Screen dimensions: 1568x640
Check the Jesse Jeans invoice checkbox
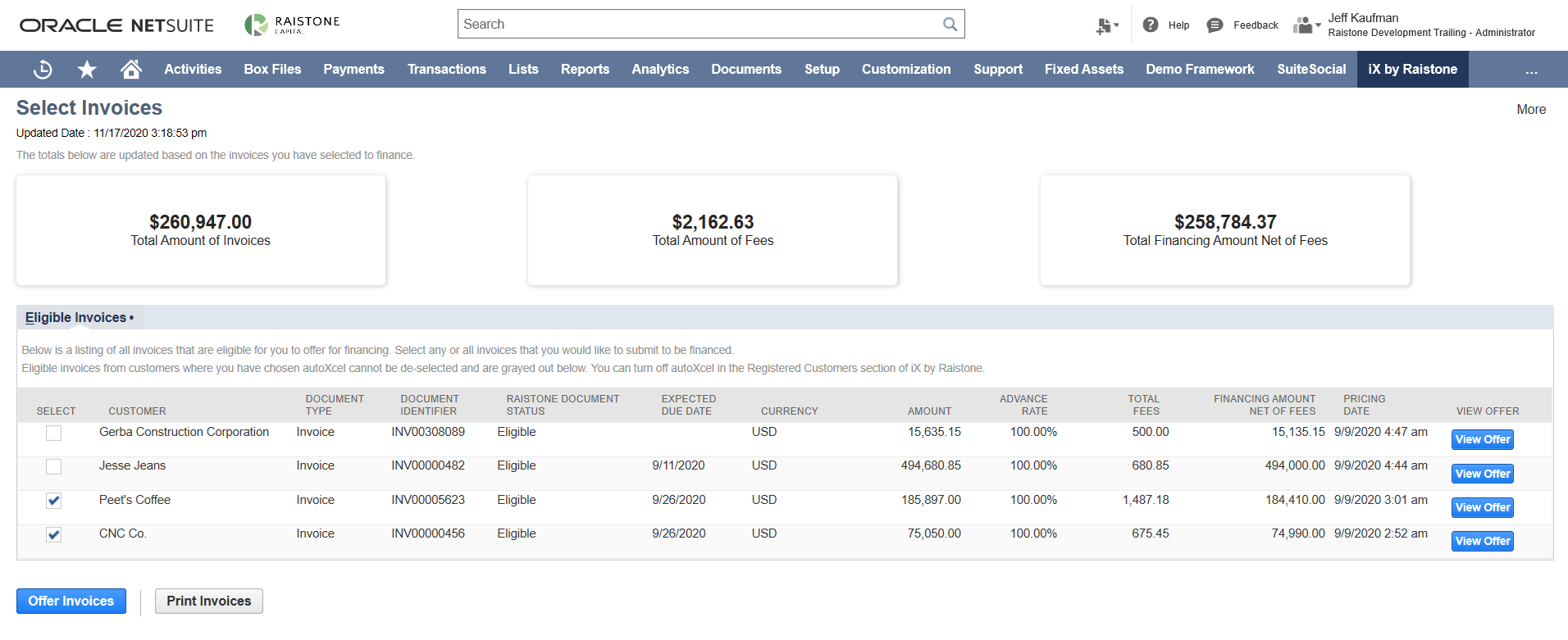point(54,466)
